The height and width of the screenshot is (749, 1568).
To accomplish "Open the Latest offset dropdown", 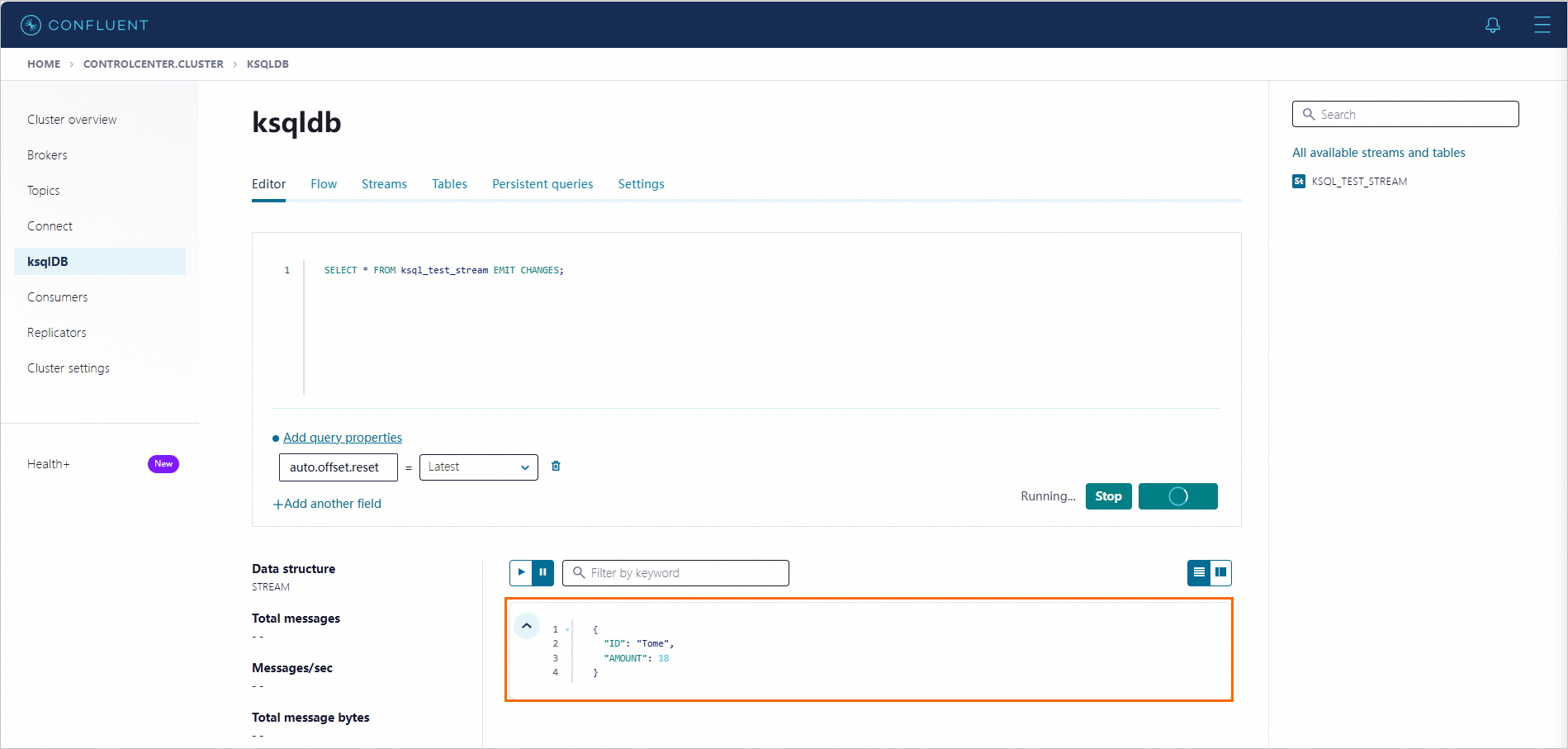I will pos(479,467).
